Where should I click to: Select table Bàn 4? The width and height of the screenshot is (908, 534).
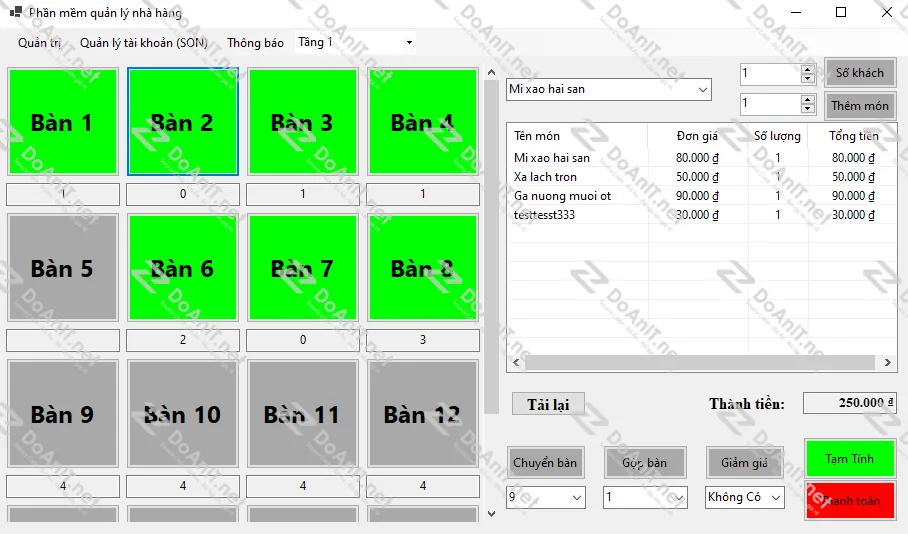coord(423,122)
